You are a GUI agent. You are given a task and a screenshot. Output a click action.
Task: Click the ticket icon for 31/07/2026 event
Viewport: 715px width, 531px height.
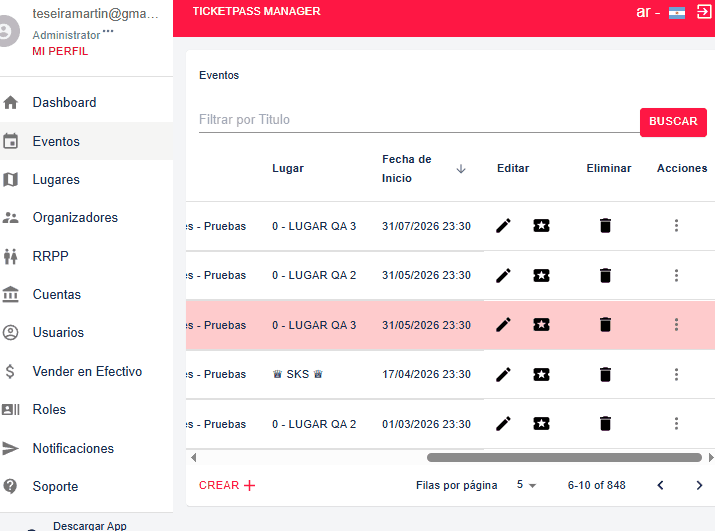tap(541, 226)
